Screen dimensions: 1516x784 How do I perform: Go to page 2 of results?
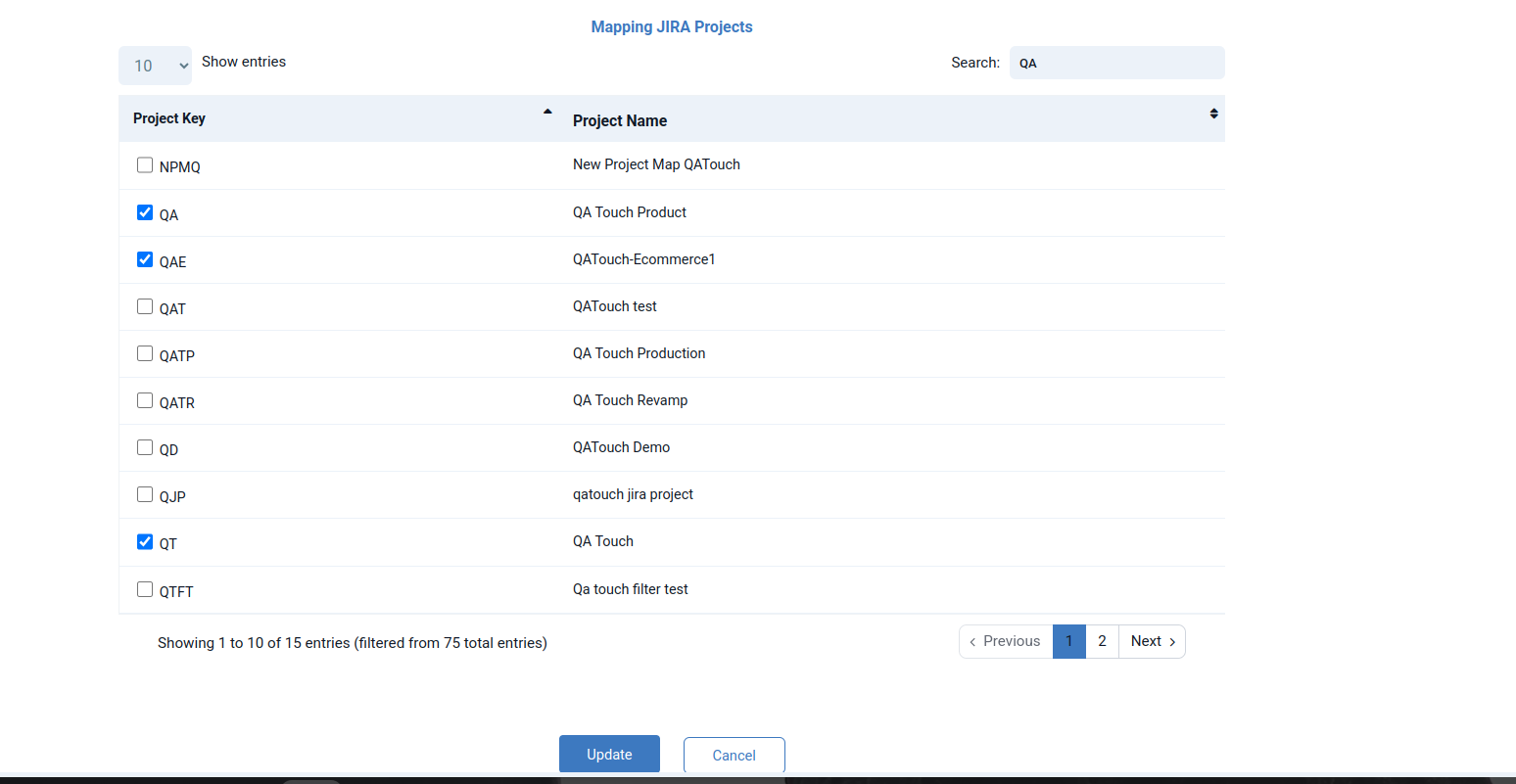1102,641
